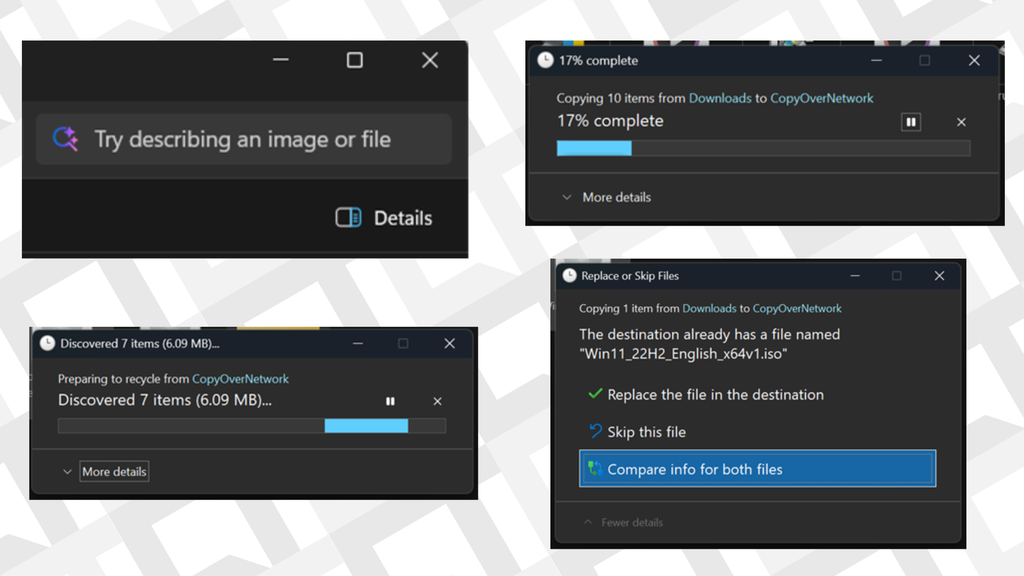Select Skip this file

click(x=646, y=431)
